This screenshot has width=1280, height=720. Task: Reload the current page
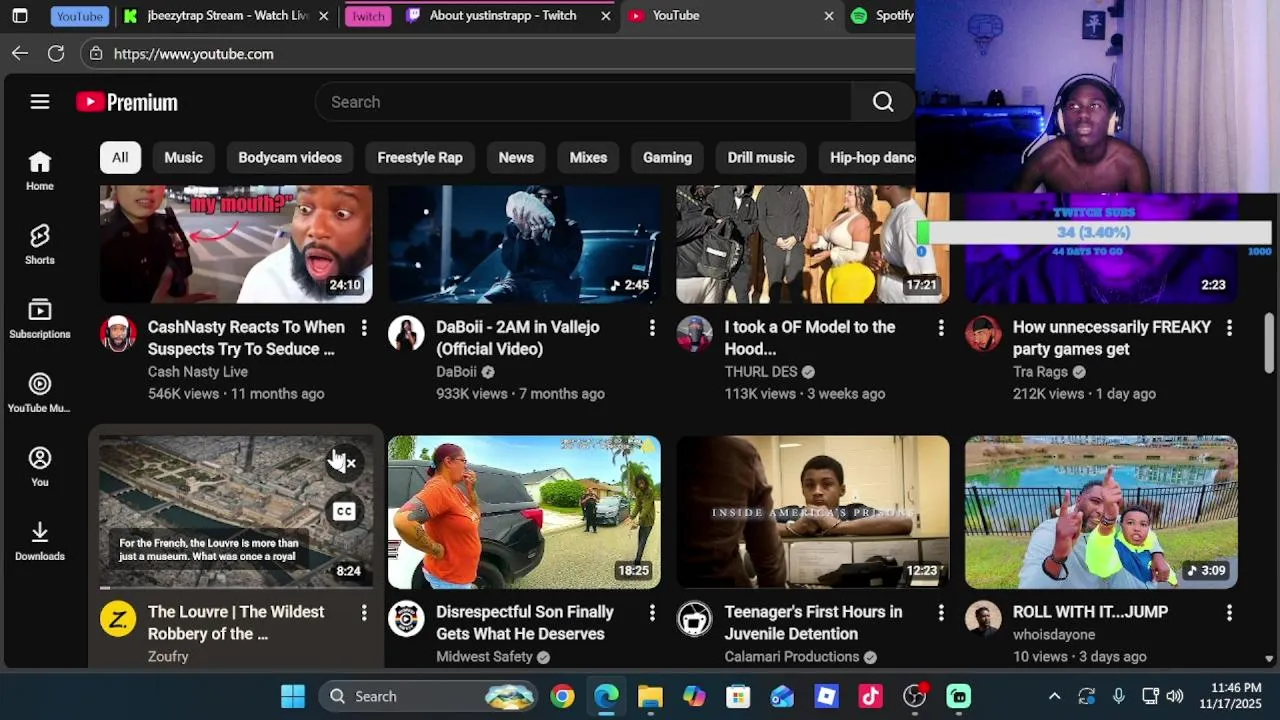[x=56, y=54]
